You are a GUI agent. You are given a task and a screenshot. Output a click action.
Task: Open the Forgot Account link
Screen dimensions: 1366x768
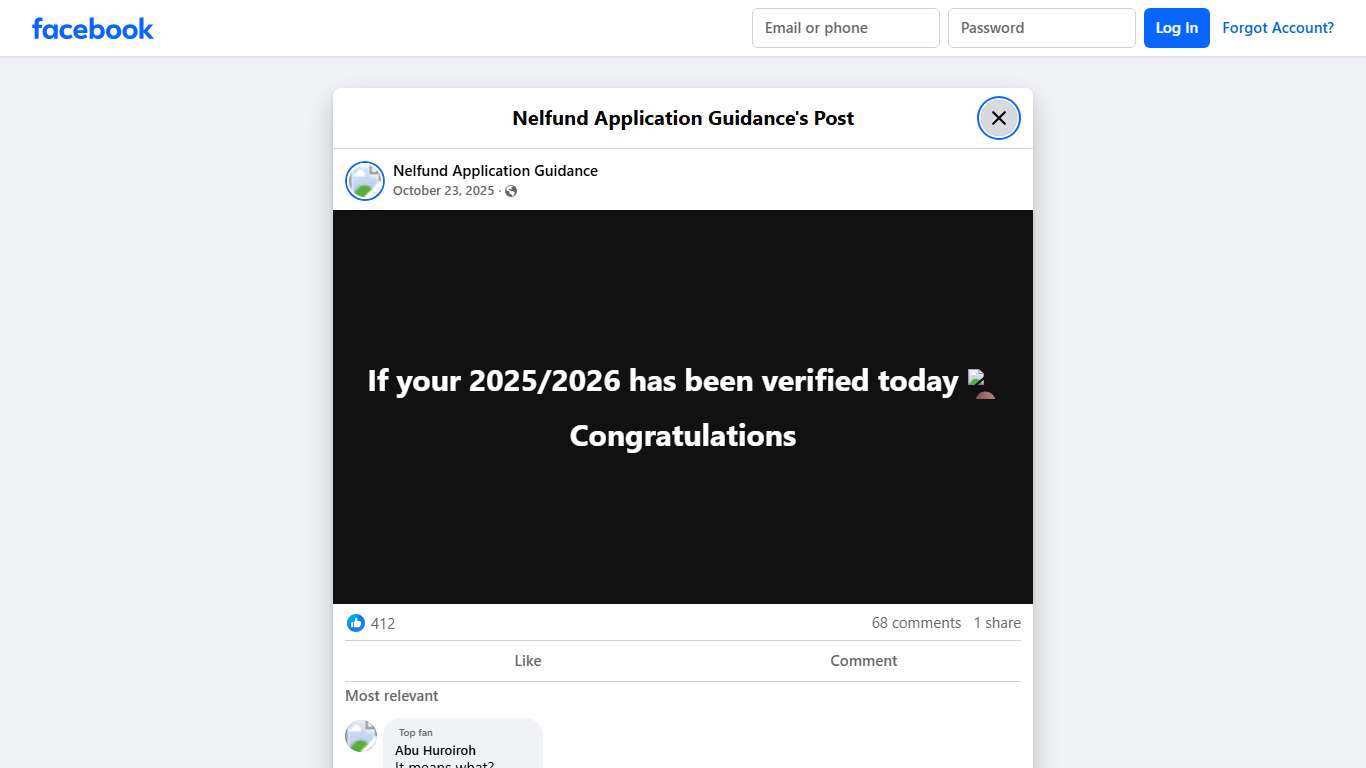[x=1278, y=27]
